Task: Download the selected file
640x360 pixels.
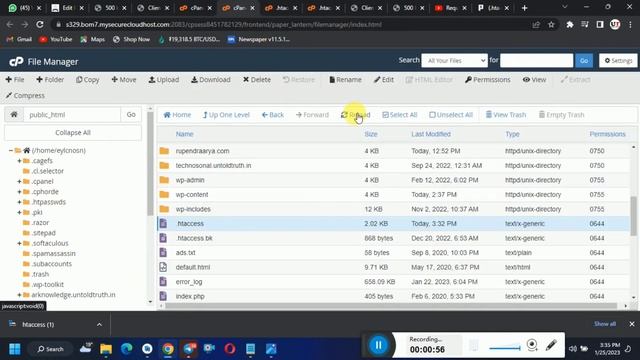Action: click(211, 80)
